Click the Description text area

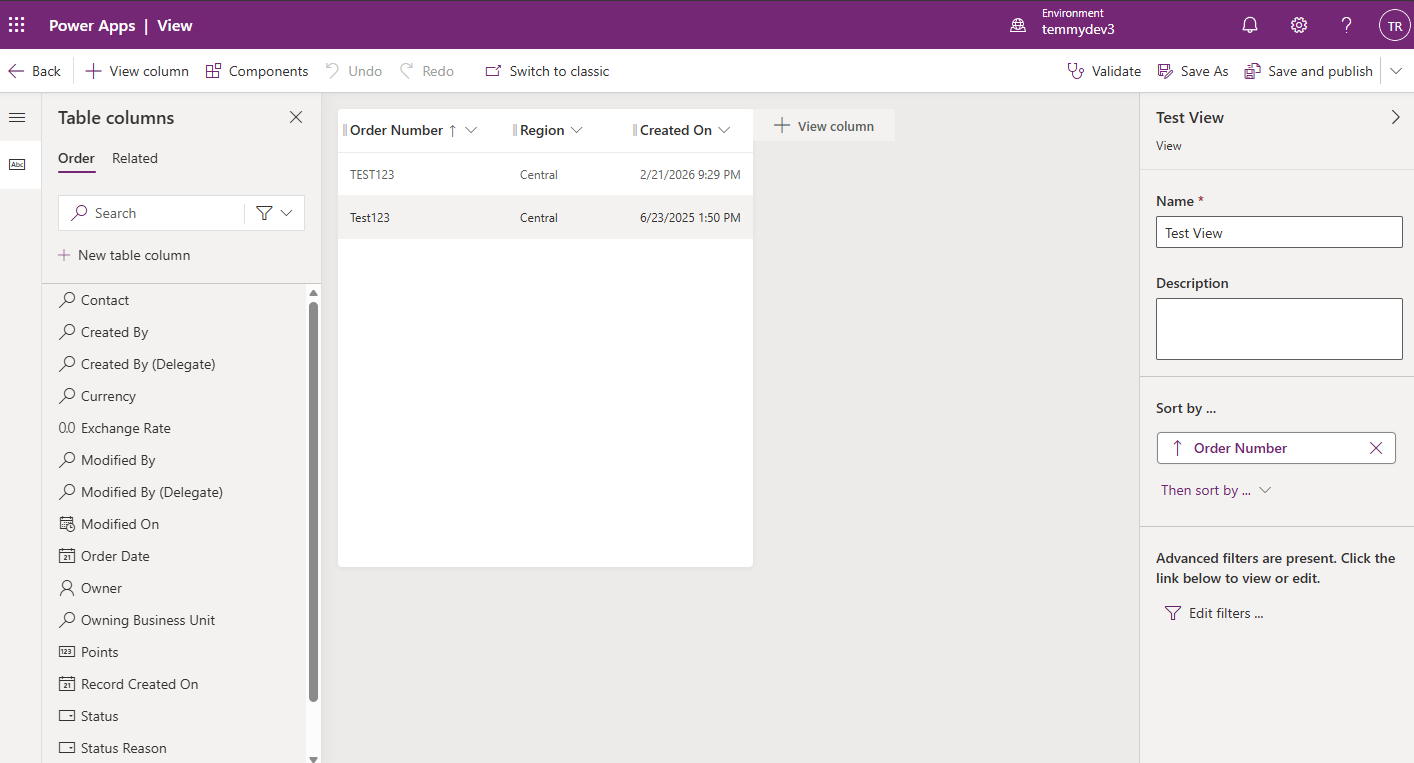1279,329
